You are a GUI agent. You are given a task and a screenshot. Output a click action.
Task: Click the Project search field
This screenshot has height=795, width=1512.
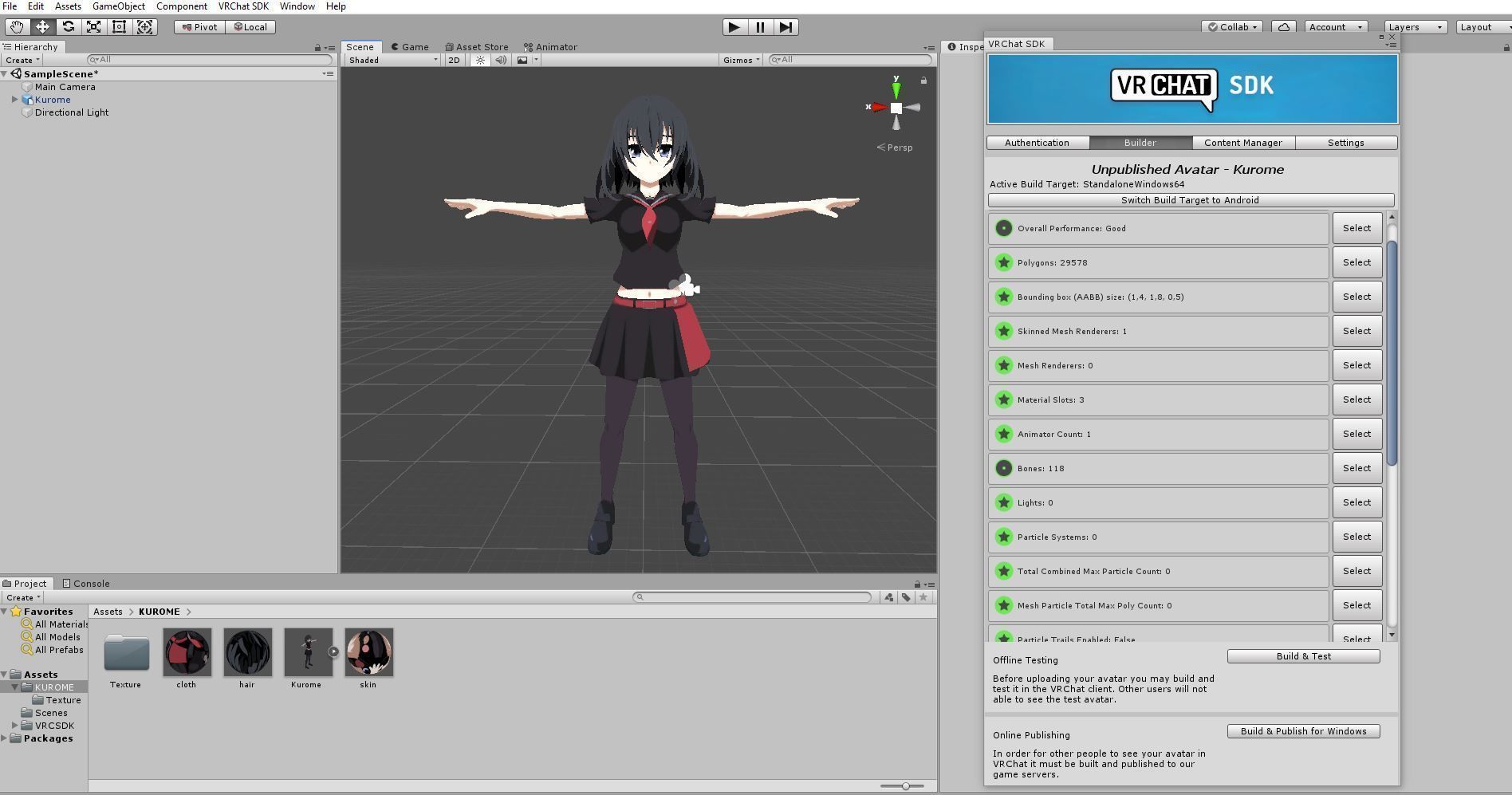(x=752, y=597)
